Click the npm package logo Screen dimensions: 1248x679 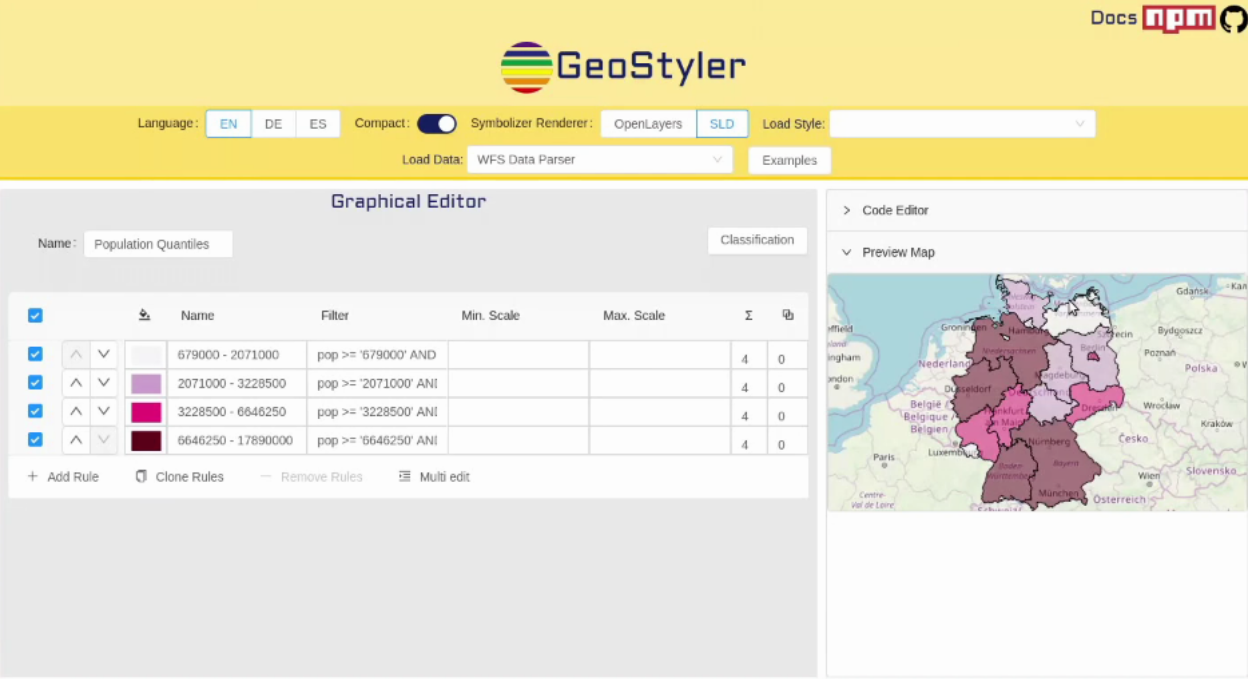[x=1179, y=19]
